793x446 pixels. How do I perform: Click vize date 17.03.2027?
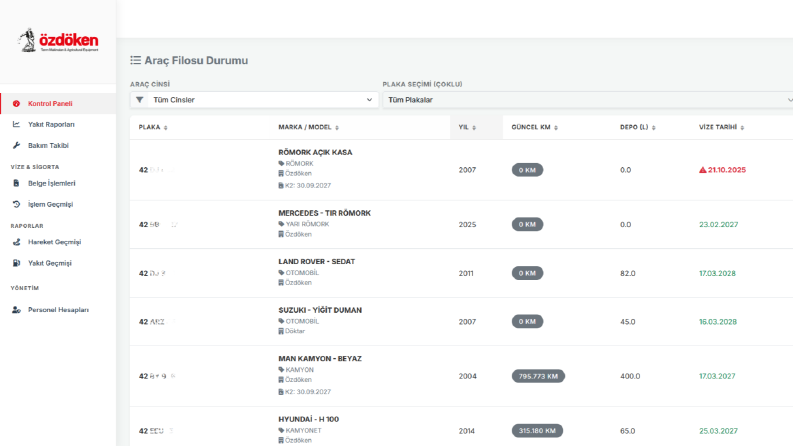(718, 376)
